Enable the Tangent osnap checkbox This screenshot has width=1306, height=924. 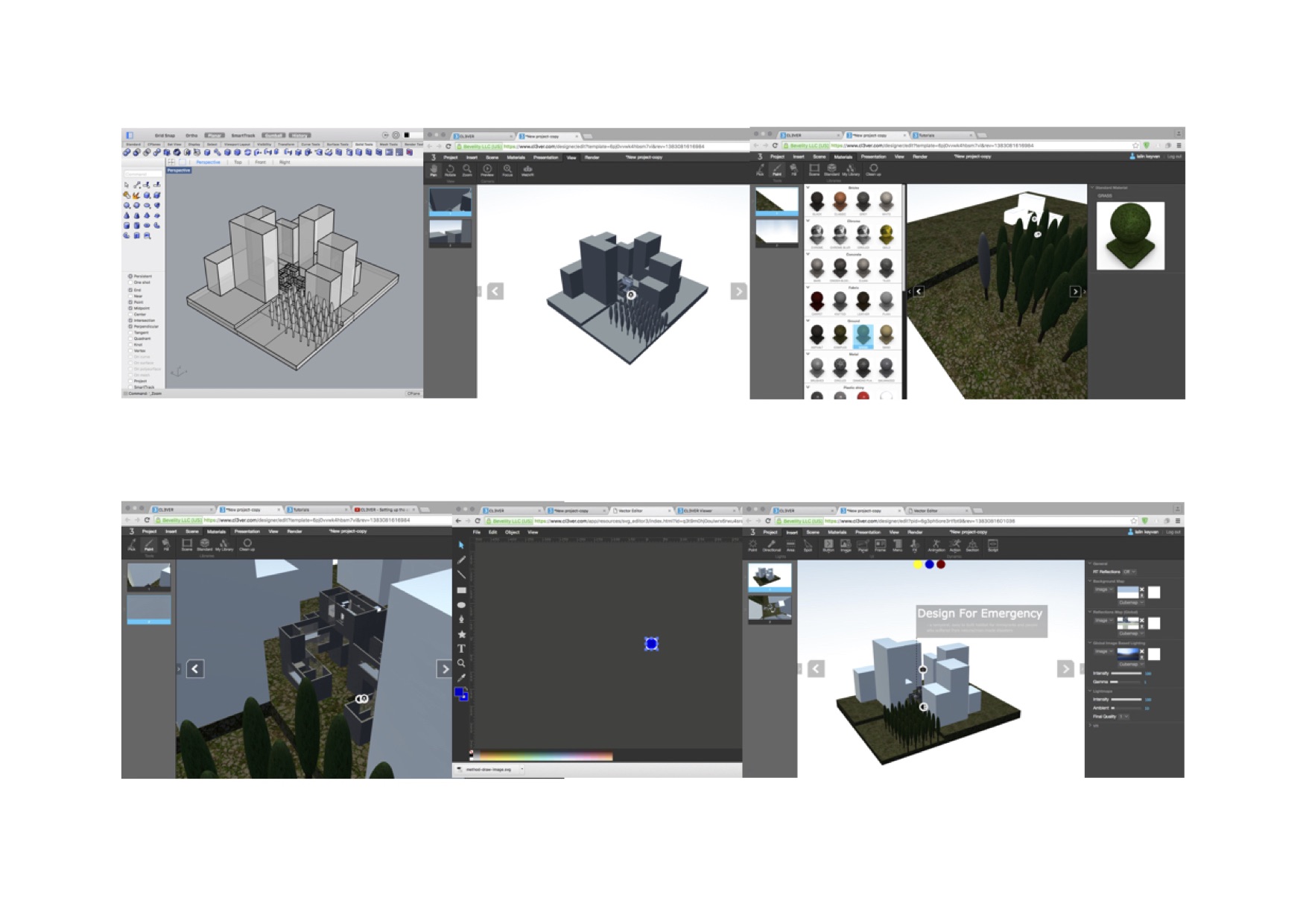pyautogui.click(x=130, y=332)
